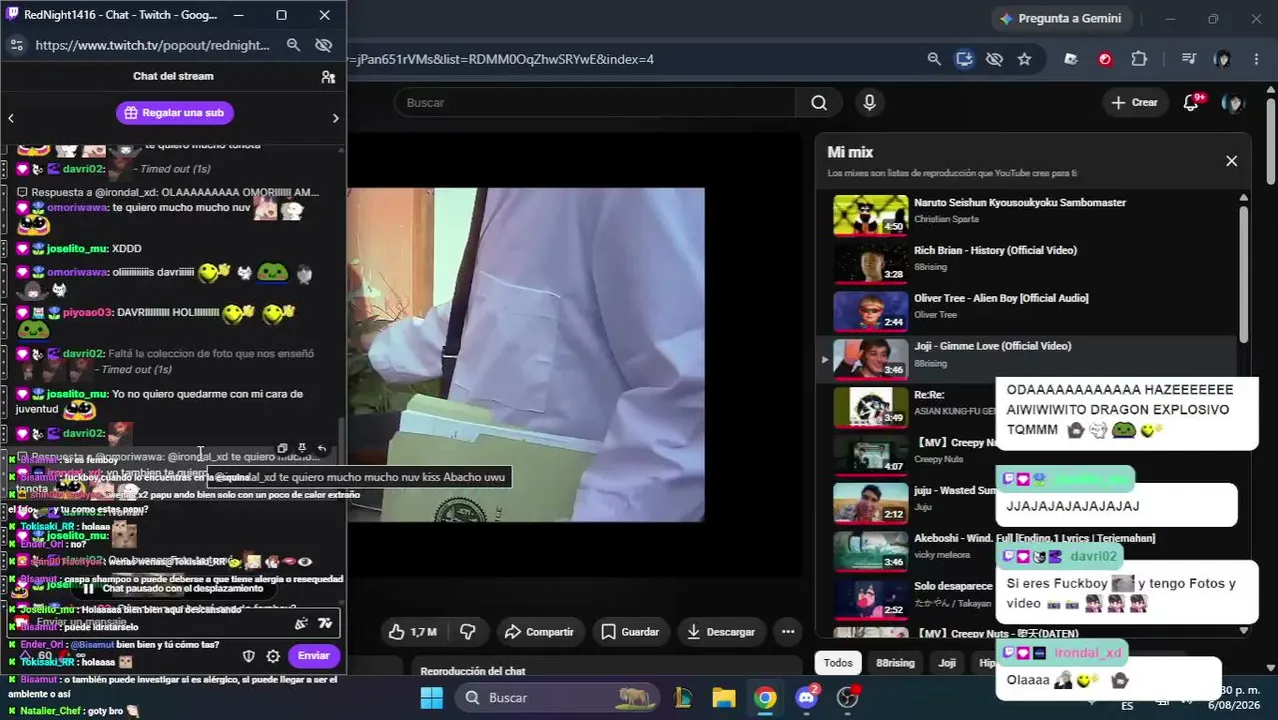The width and height of the screenshot is (1278, 720).
Task: Click the Compartir share button
Action: pos(539,632)
